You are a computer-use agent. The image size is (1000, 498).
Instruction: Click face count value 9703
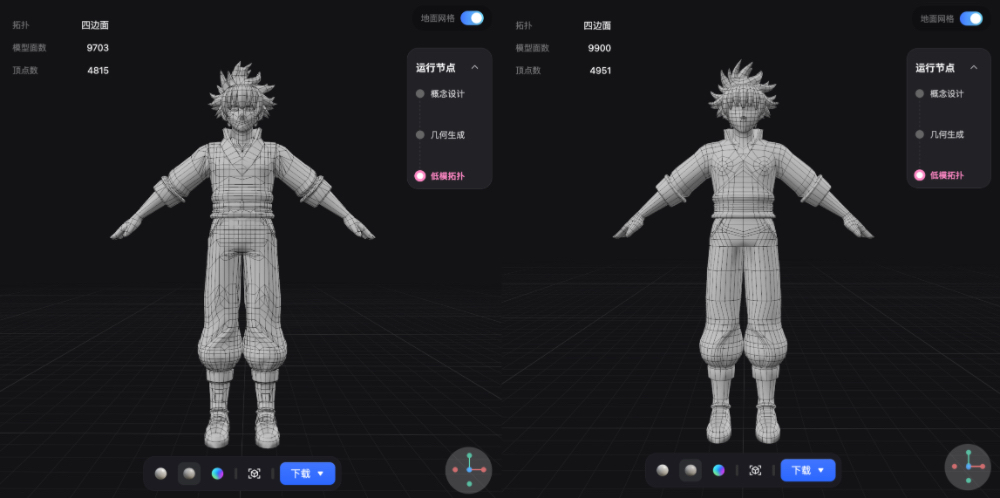tap(98, 48)
